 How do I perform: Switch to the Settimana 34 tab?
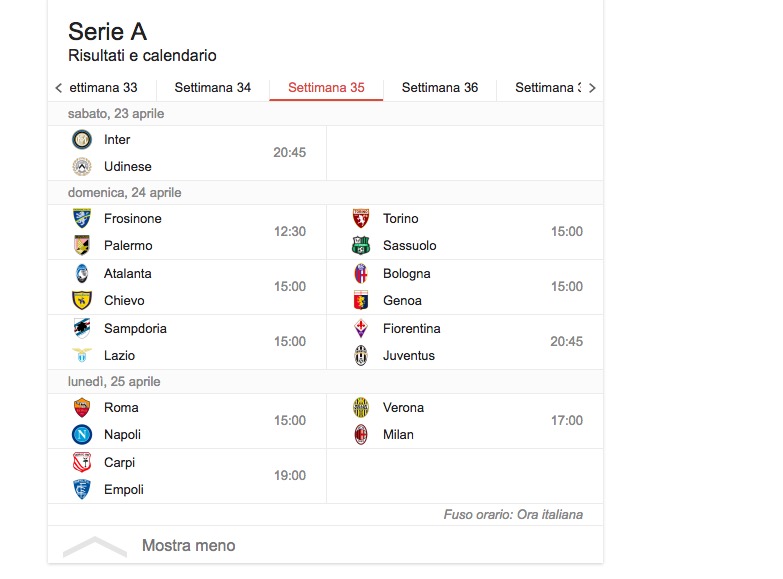tap(212, 88)
